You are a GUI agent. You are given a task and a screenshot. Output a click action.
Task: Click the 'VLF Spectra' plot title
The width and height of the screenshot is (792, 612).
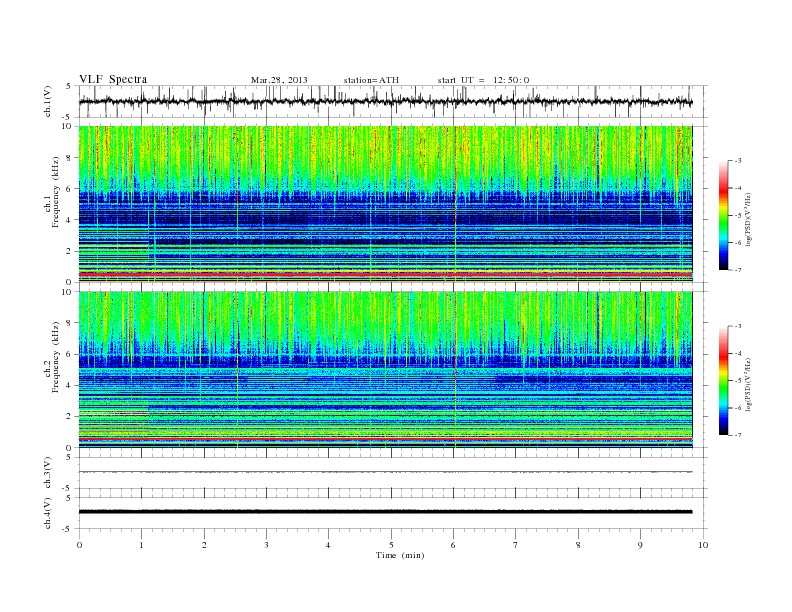(113, 79)
